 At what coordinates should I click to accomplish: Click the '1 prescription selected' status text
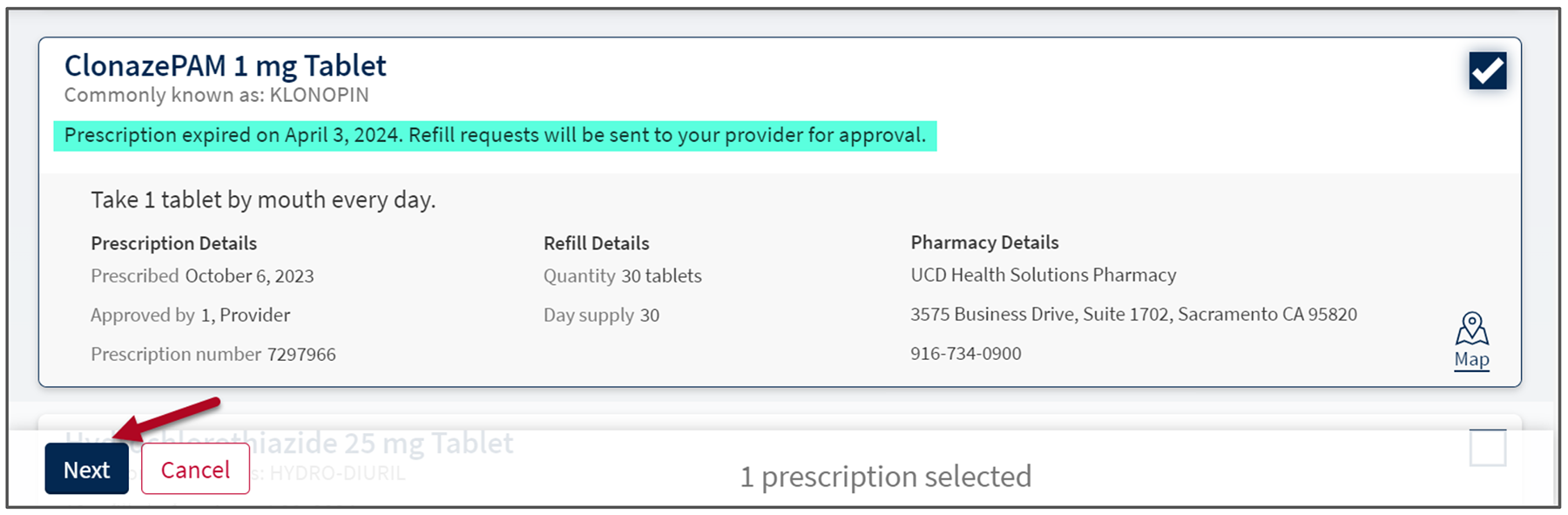[x=885, y=477]
